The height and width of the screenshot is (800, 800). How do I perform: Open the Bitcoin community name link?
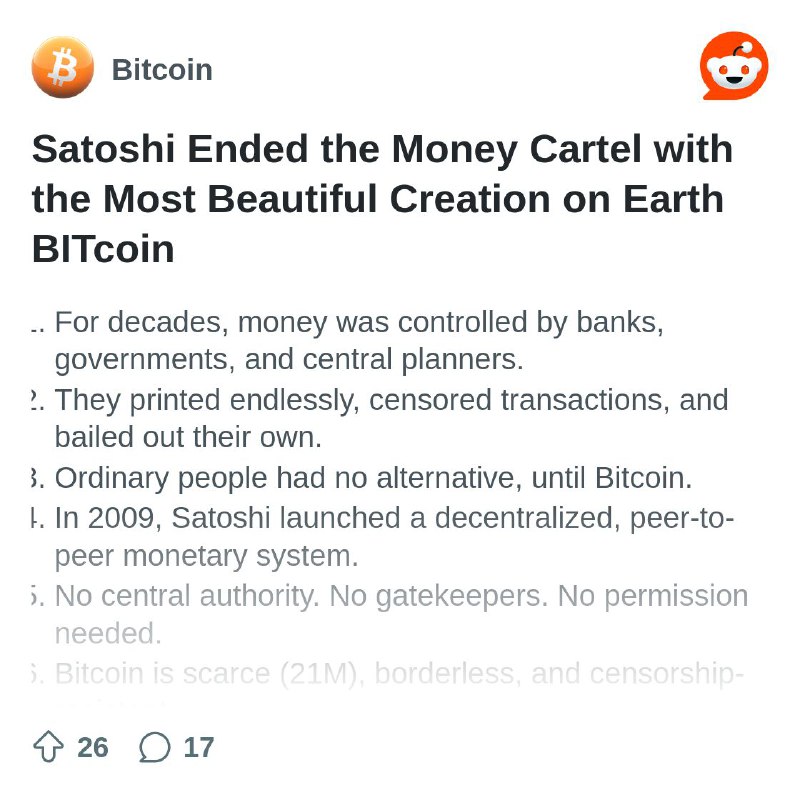pos(162,69)
